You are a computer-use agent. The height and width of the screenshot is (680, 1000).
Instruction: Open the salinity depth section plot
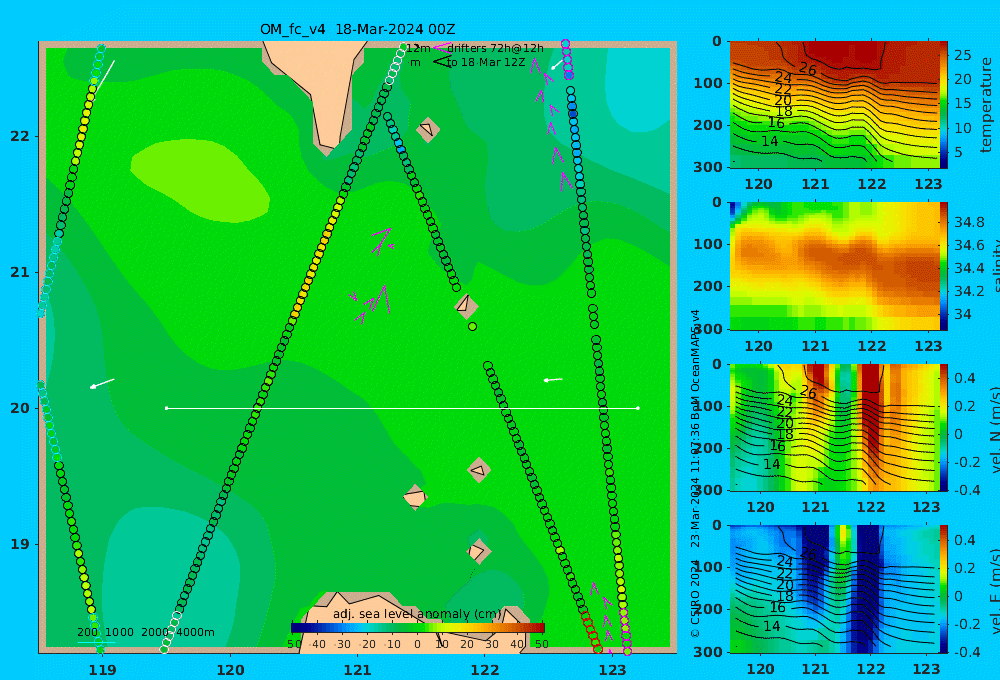pyautogui.click(x=834, y=266)
